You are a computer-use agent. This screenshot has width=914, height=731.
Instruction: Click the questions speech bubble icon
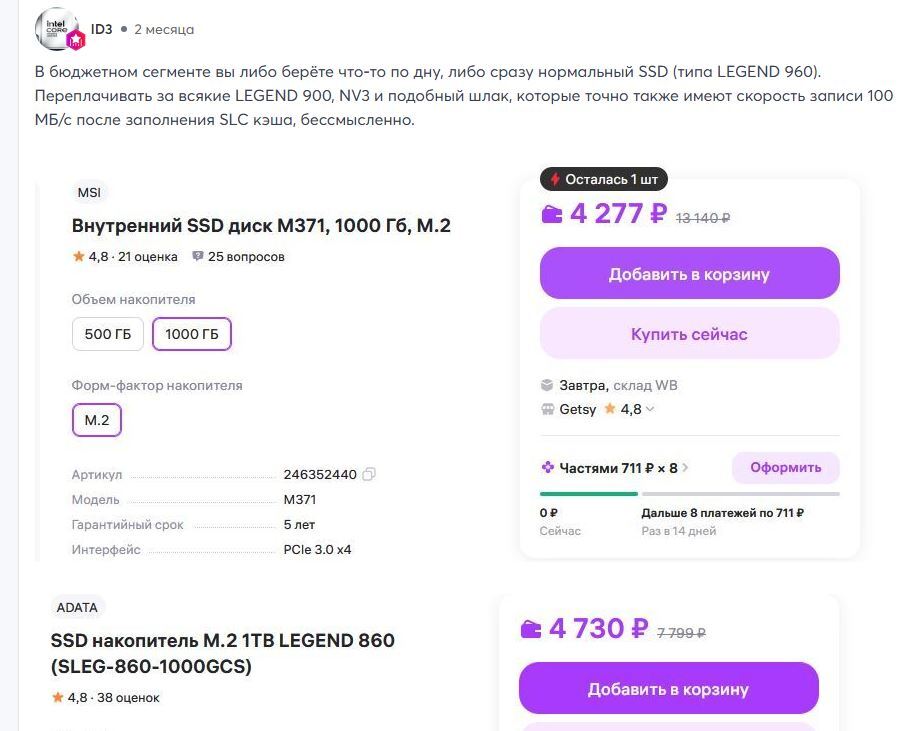click(197, 257)
